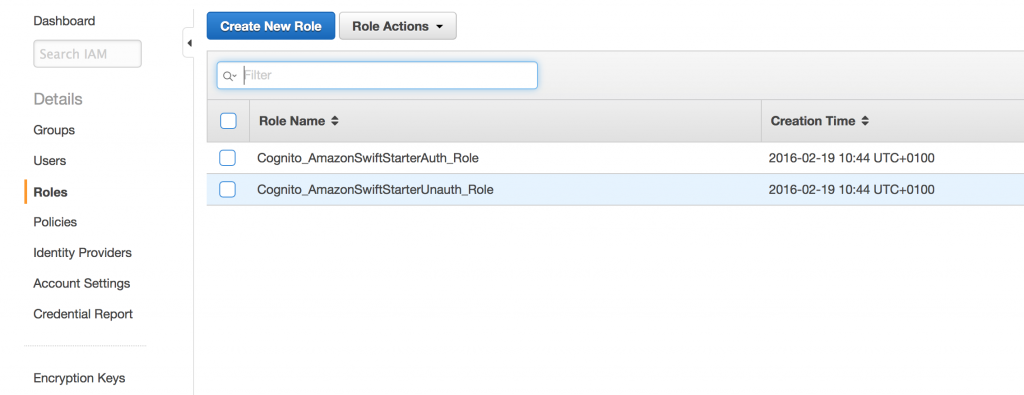Viewport: 1024px width, 395px height.
Task: Select Roles in the sidebar
Action: [x=50, y=192]
